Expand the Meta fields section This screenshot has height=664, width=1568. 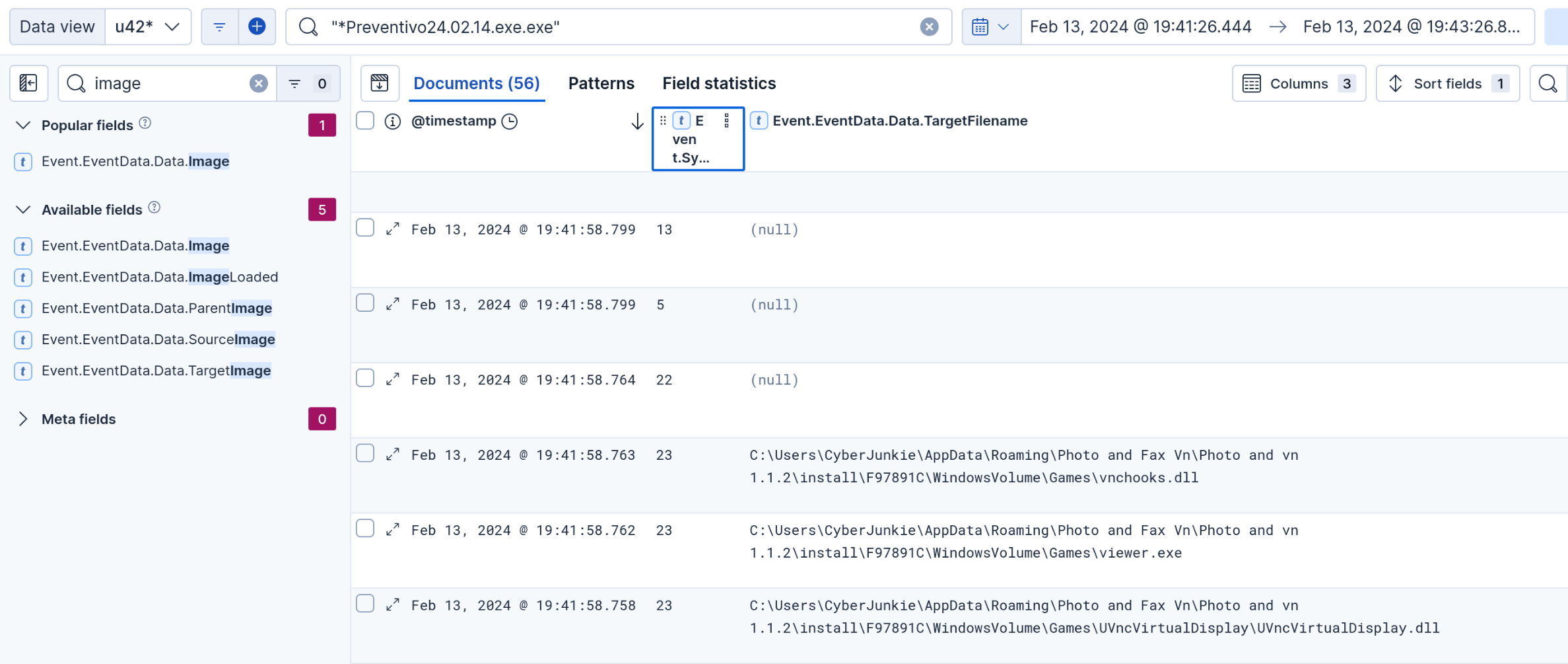click(23, 419)
